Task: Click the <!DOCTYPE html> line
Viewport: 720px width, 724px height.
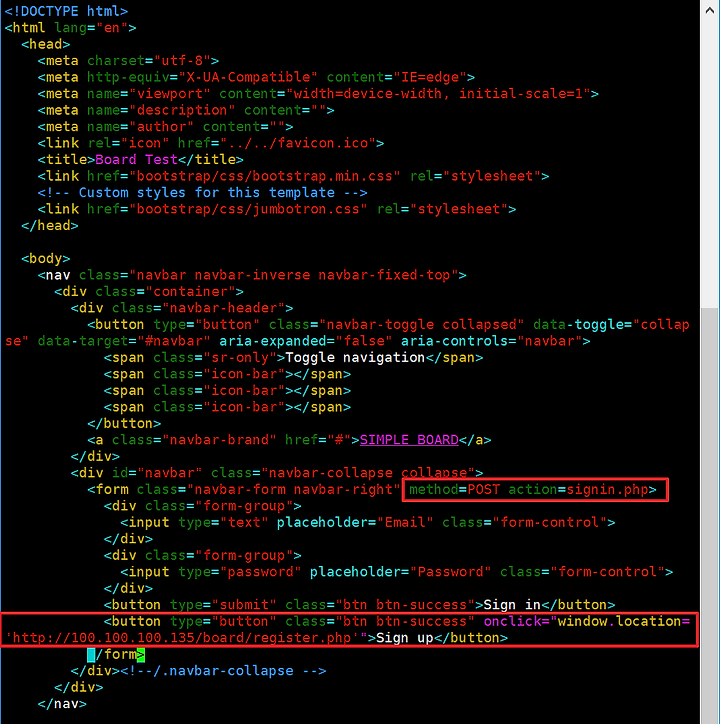Action: click(x=66, y=11)
